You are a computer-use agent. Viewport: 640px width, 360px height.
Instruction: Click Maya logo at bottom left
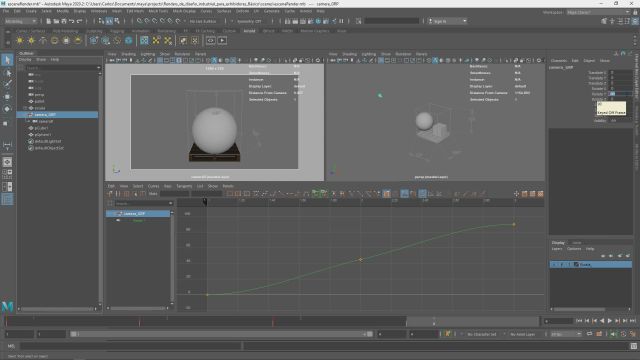click(7, 306)
